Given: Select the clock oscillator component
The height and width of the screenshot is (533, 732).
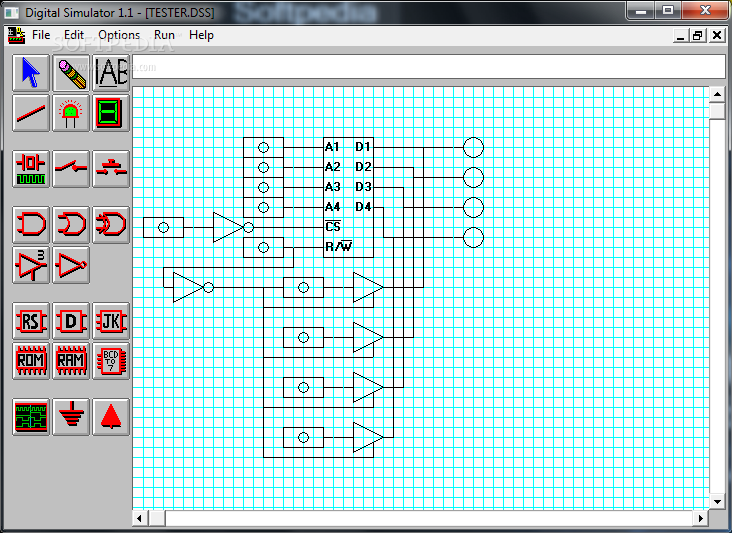Looking at the screenshot, I should coord(31,169).
